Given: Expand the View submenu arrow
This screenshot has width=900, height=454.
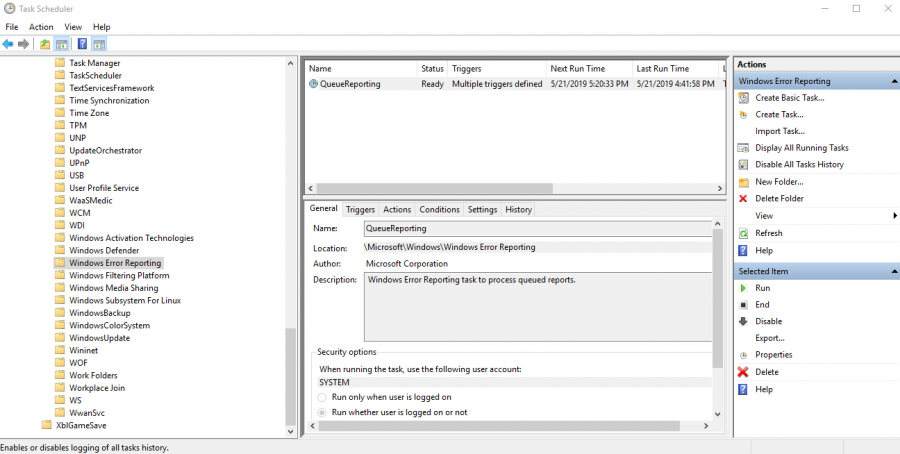Looking at the screenshot, I should pyautogui.click(x=895, y=216).
